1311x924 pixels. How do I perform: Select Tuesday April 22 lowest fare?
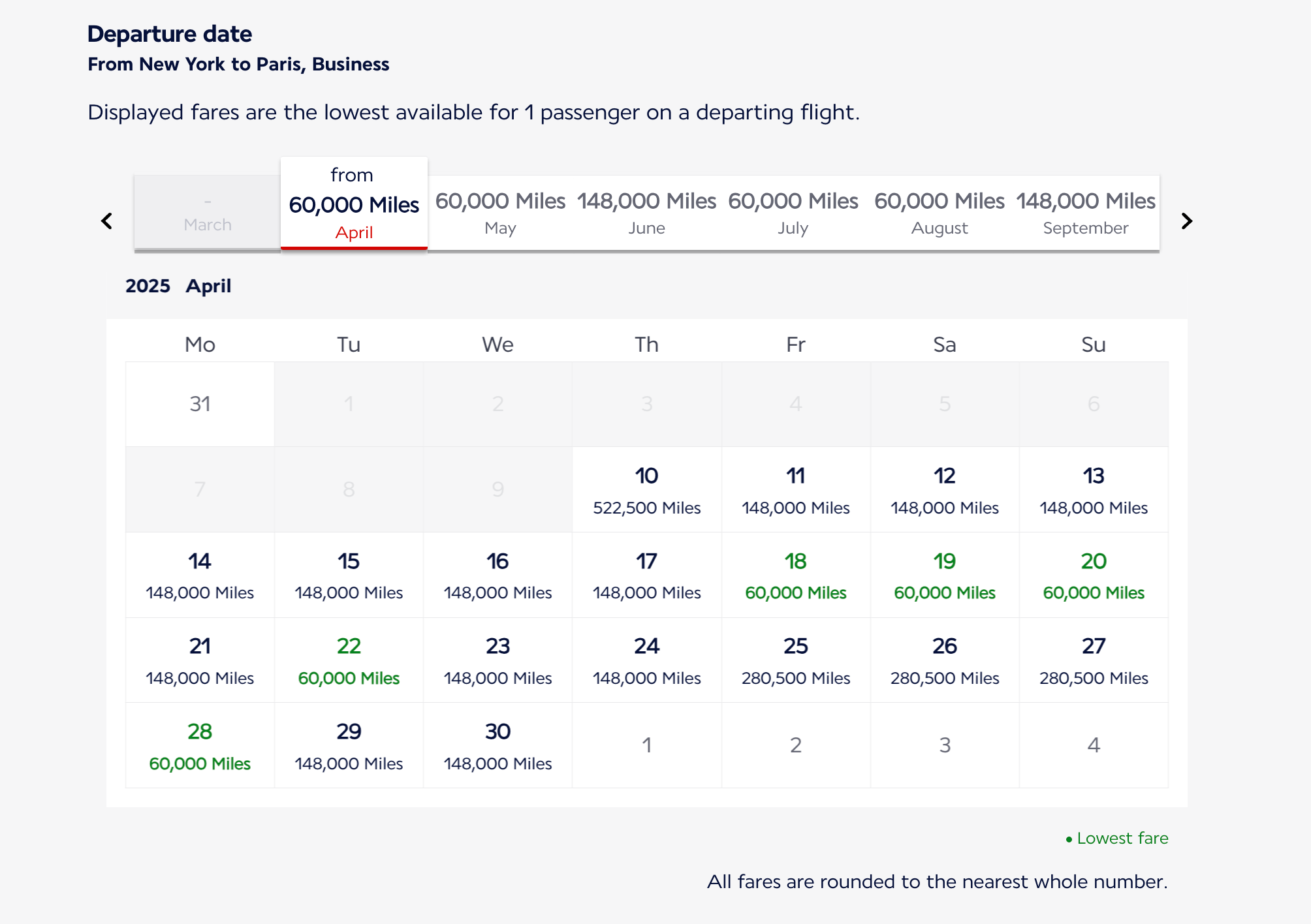tap(349, 660)
